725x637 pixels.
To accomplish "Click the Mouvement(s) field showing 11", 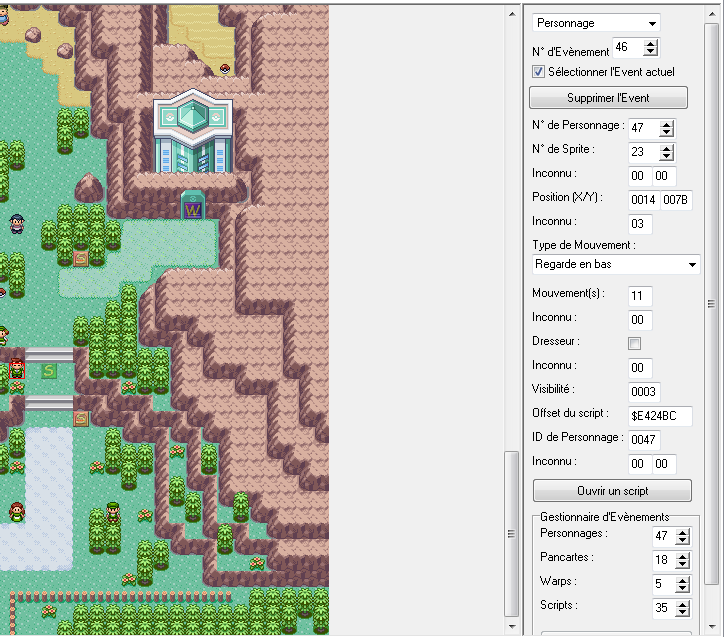I will pos(640,296).
